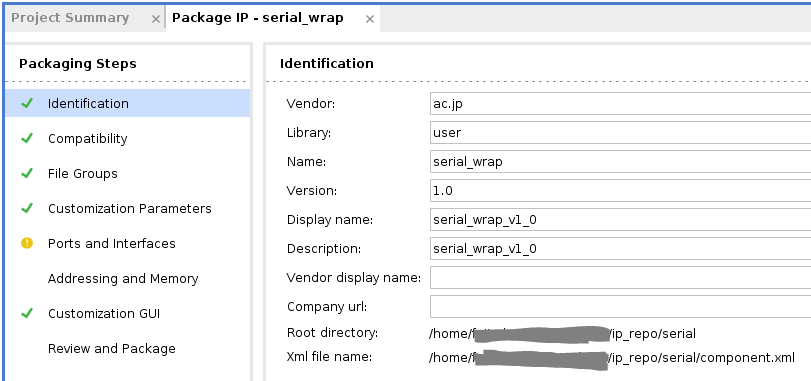Click the green checkmark next to File Groups

(x=27, y=173)
